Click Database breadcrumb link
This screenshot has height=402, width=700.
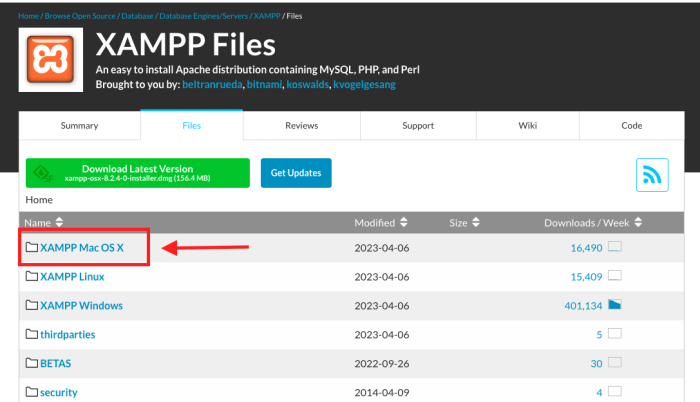point(138,16)
